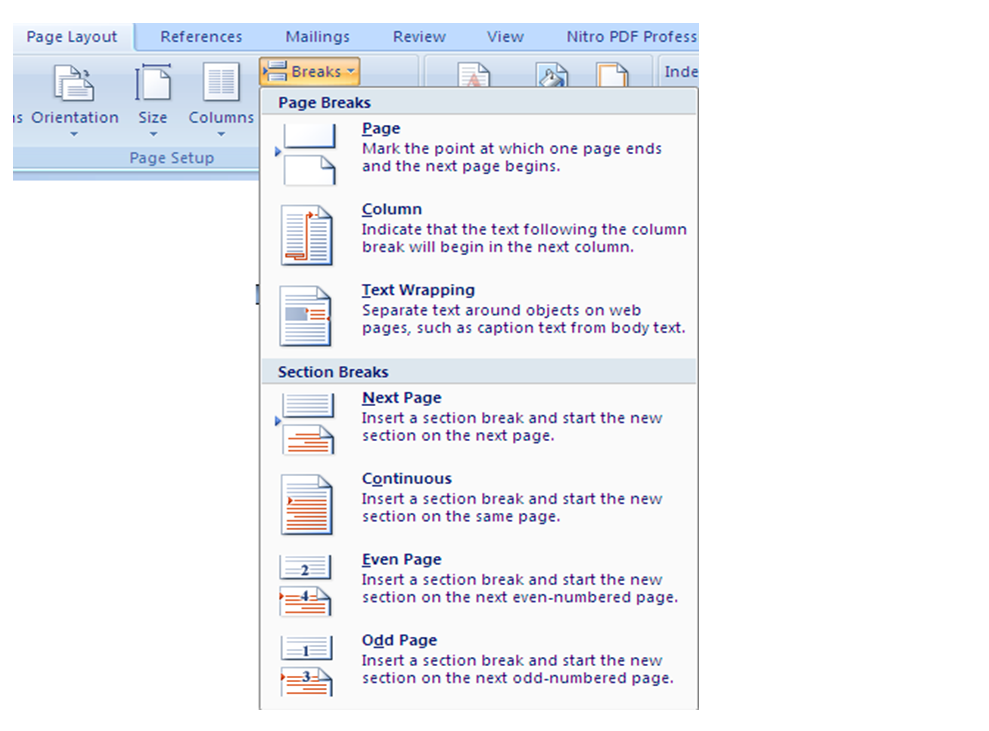The image size is (989, 731).
Task: Select the Even Page section break icon
Action: tap(306, 585)
